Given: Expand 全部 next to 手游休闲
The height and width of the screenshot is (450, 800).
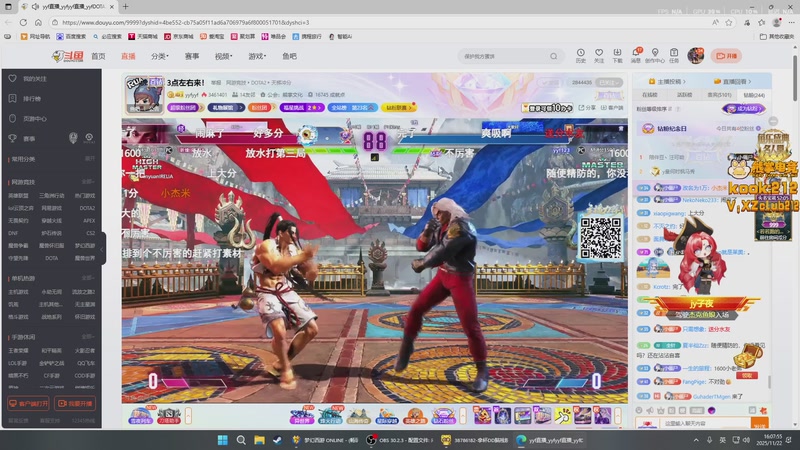Looking at the screenshot, I should pos(88,337).
